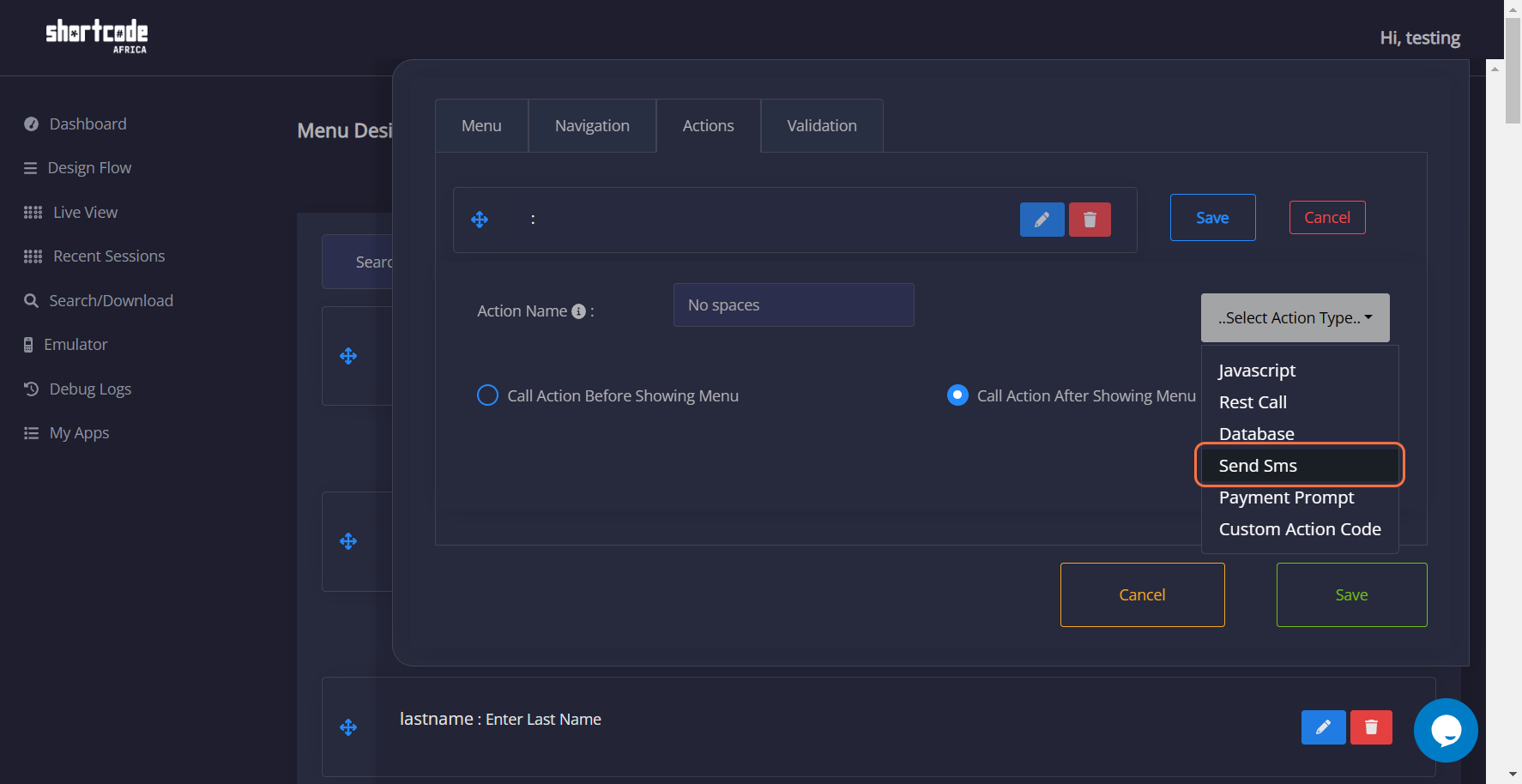Viewport: 1522px width, 784px height.
Task: Click the vertical scrollbar thumb
Action: click(x=1513, y=70)
